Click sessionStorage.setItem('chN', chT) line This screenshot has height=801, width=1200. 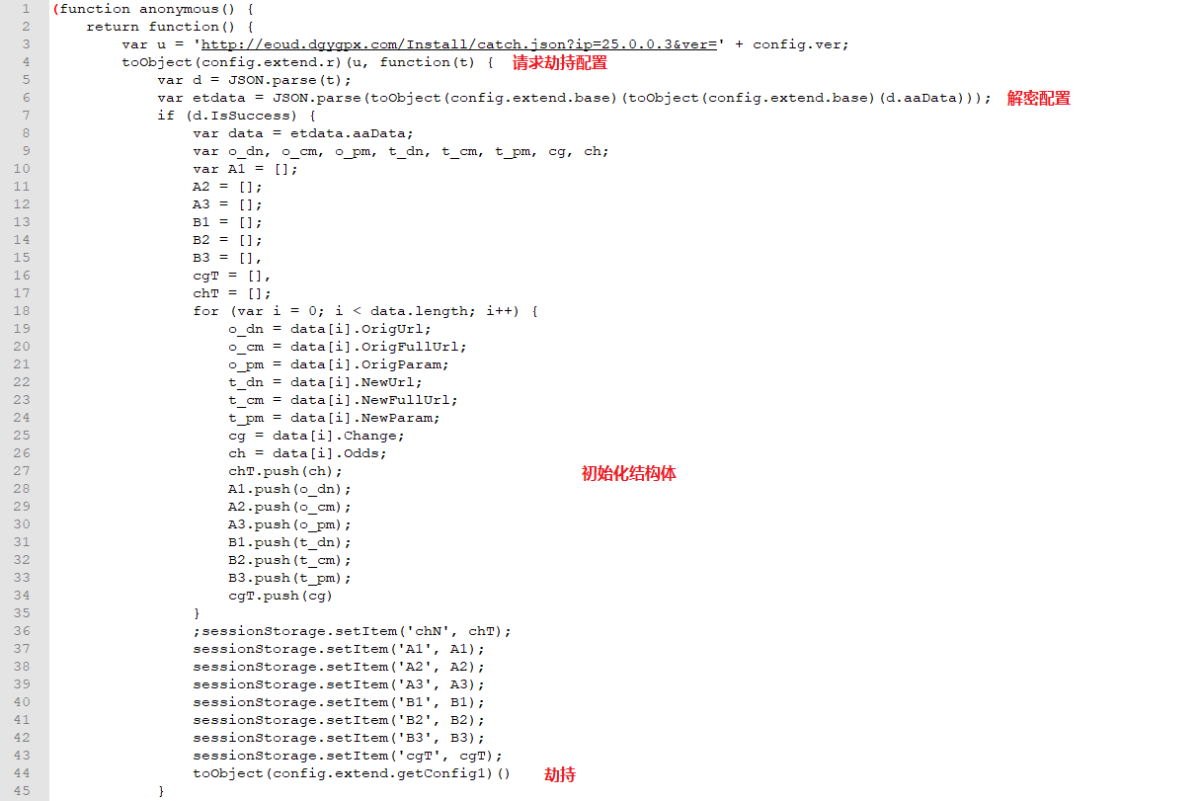coord(353,631)
